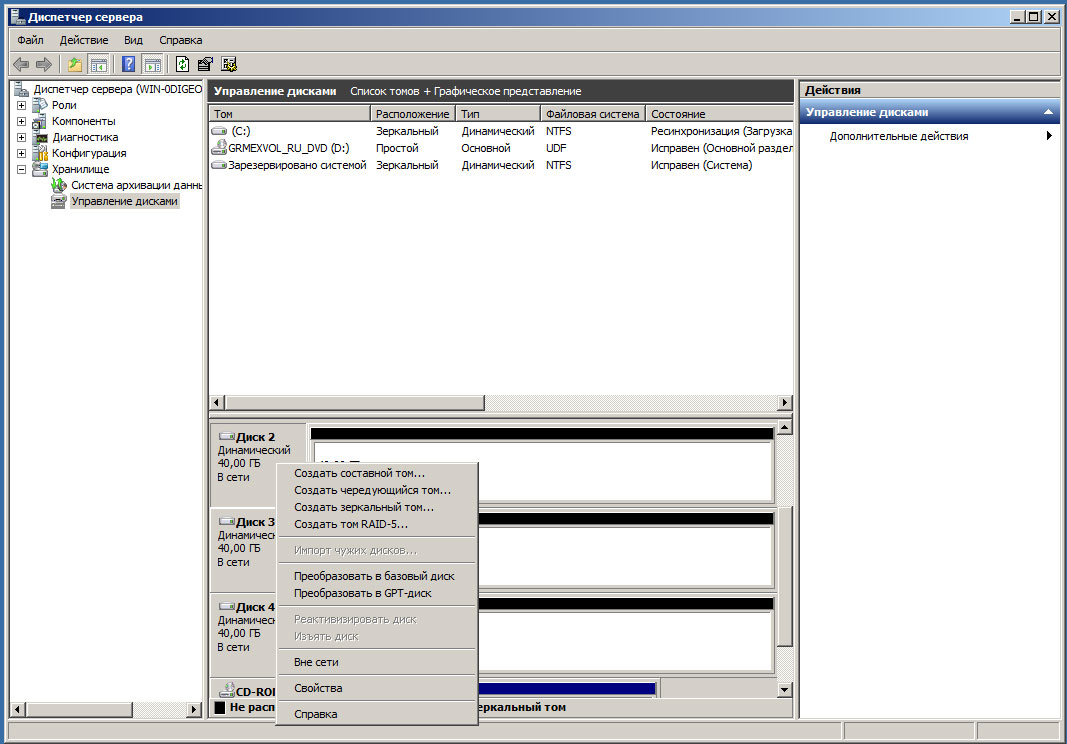Click the Refresh toolbar icon
This screenshot has height=744, width=1067.
(182, 65)
